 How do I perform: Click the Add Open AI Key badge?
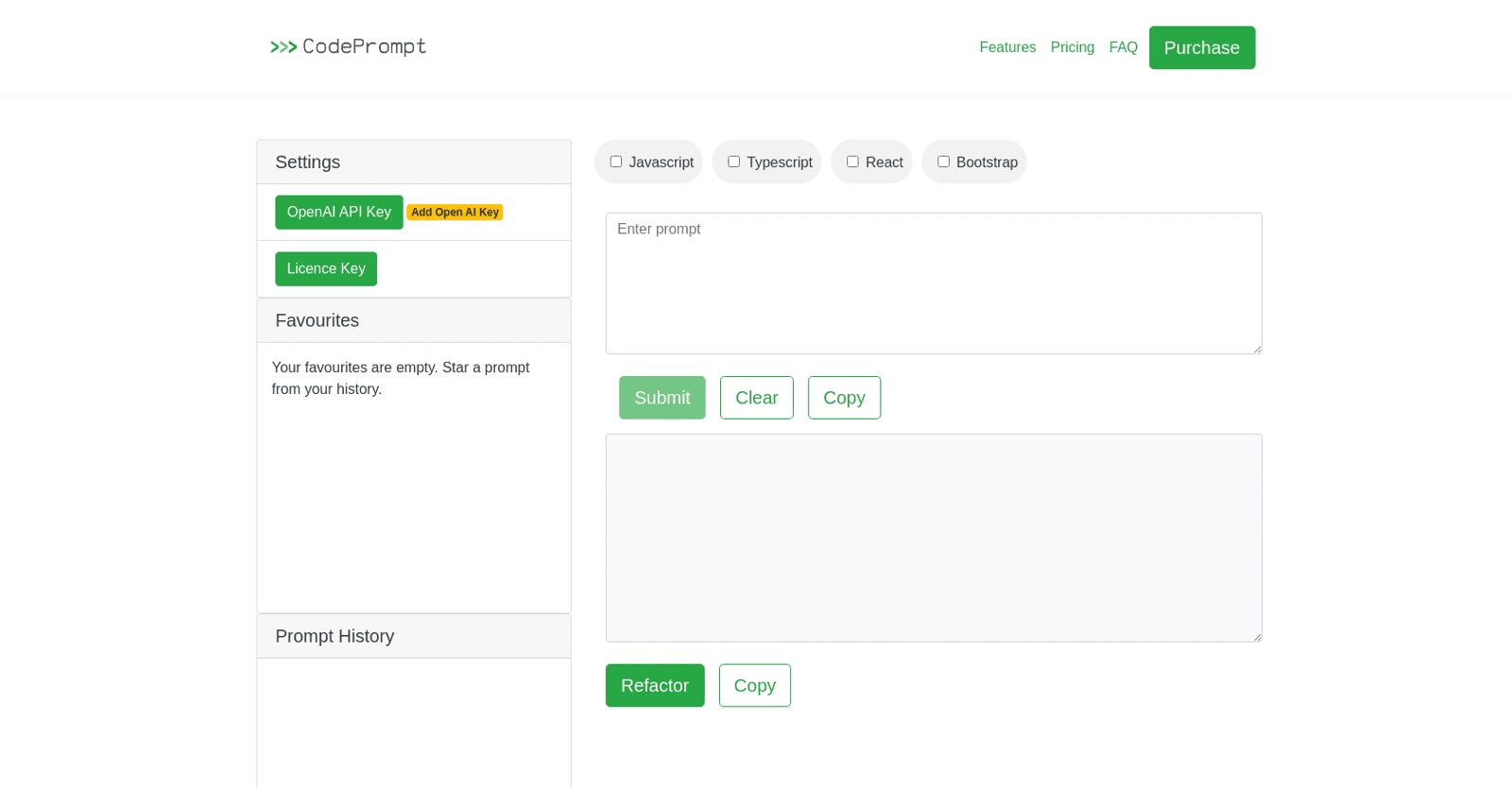(x=455, y=213)
